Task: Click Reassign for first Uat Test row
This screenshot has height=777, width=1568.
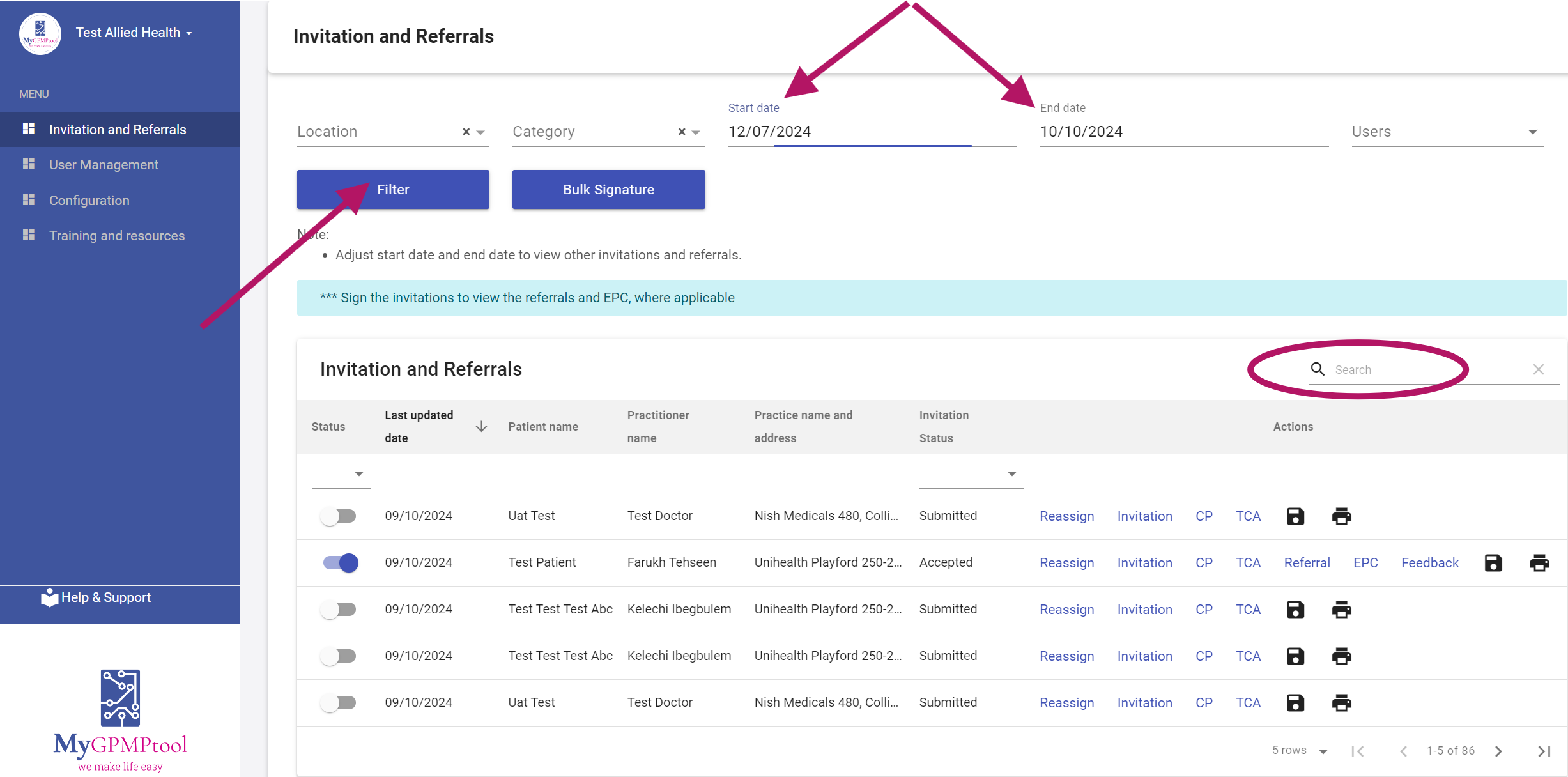Action: click(1067, 516)
